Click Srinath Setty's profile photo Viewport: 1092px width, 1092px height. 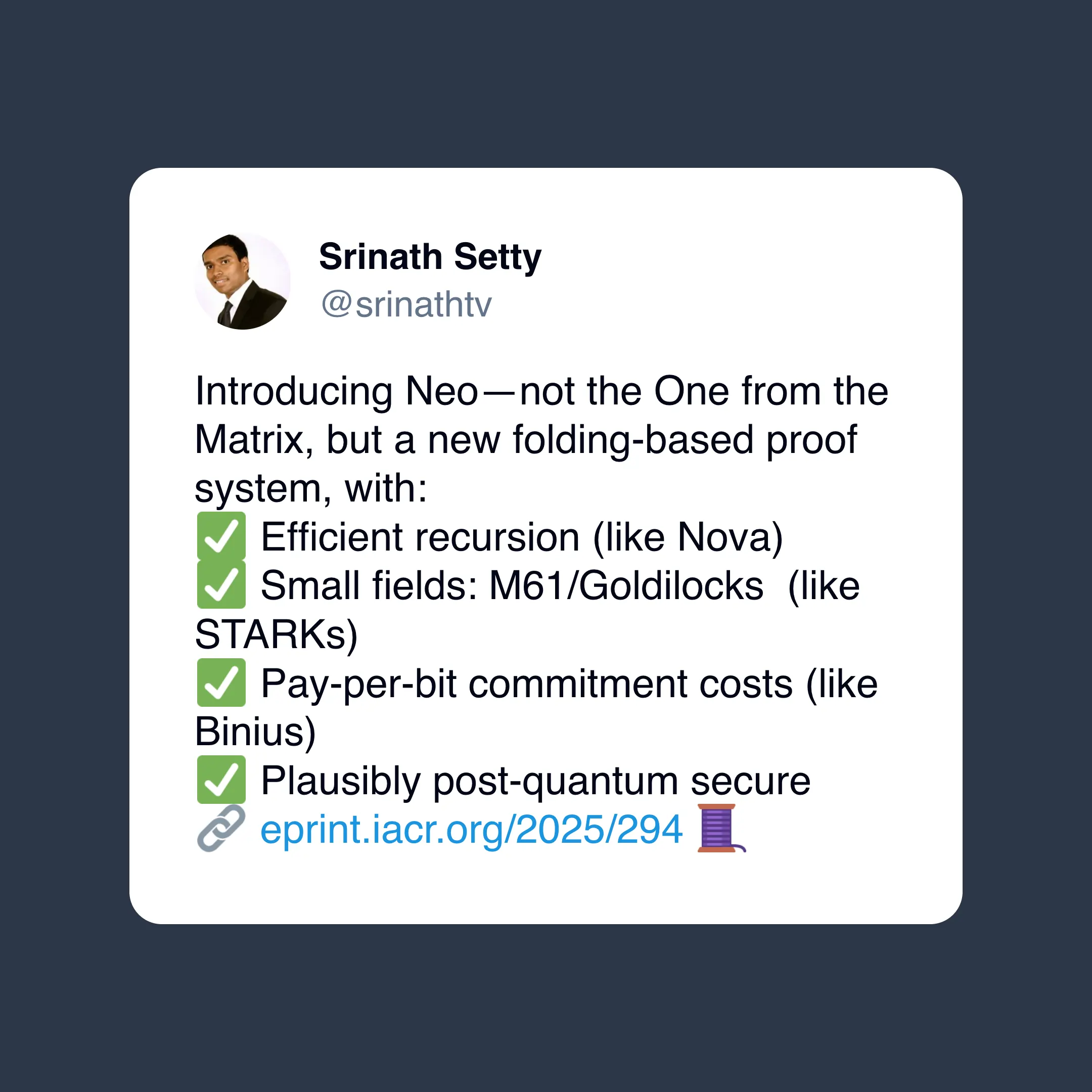pyautogui.click(x=243, y=281)
